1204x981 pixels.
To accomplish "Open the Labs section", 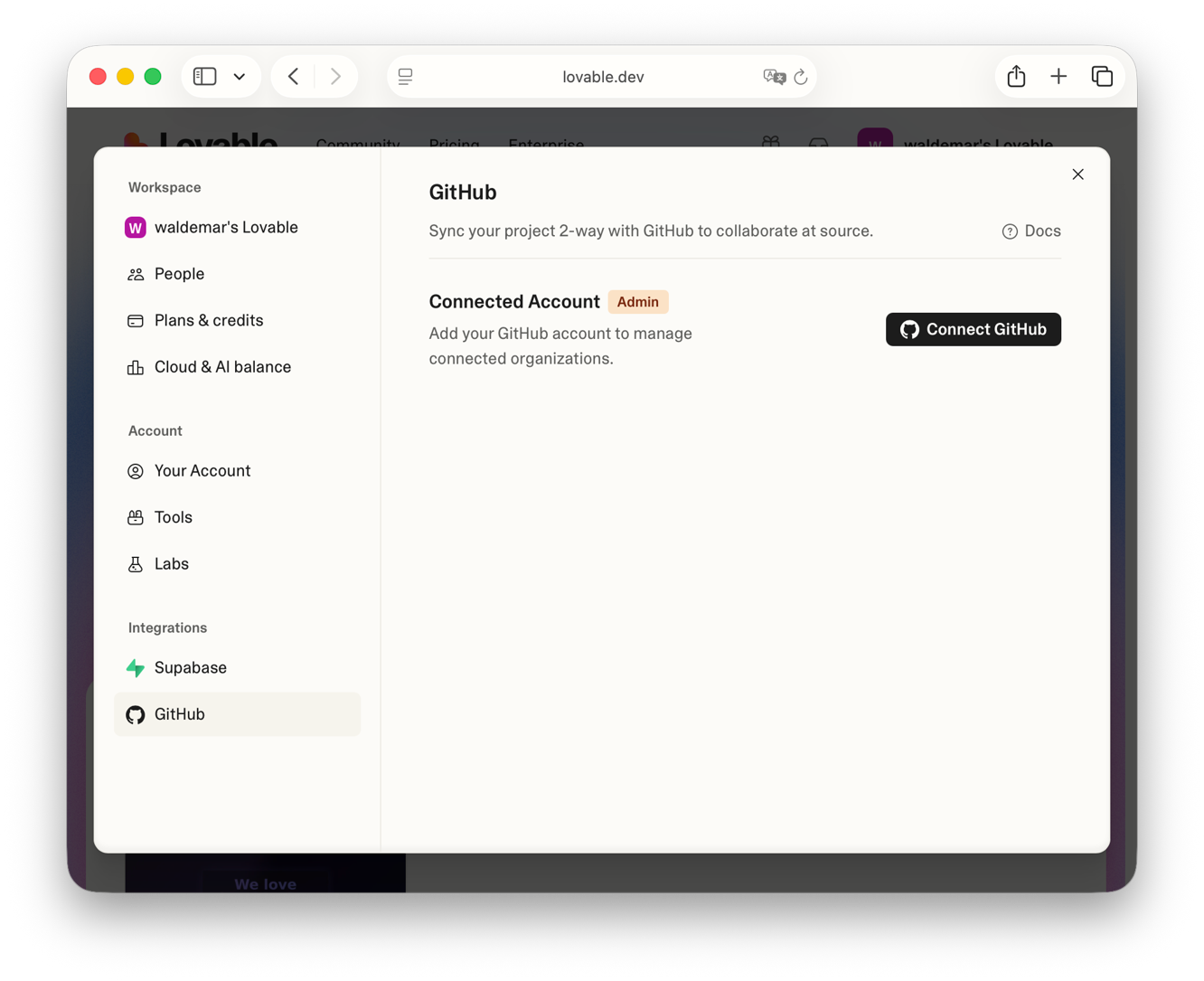I will pyautogui.click(x=171, y=563).
